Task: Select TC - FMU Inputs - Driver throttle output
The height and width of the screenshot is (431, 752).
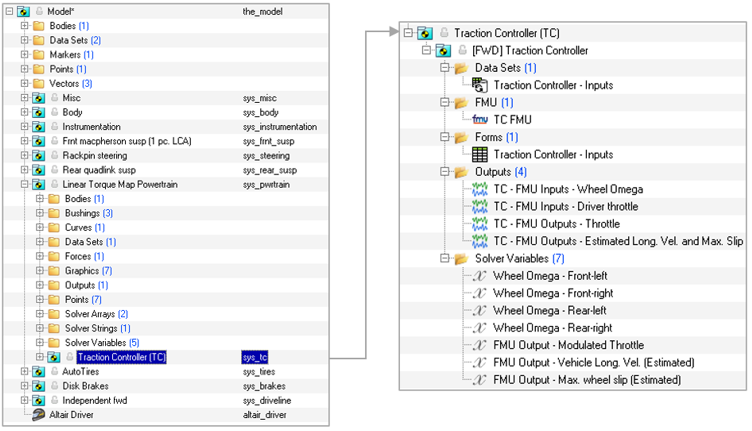Action: (x=565, y=206)
